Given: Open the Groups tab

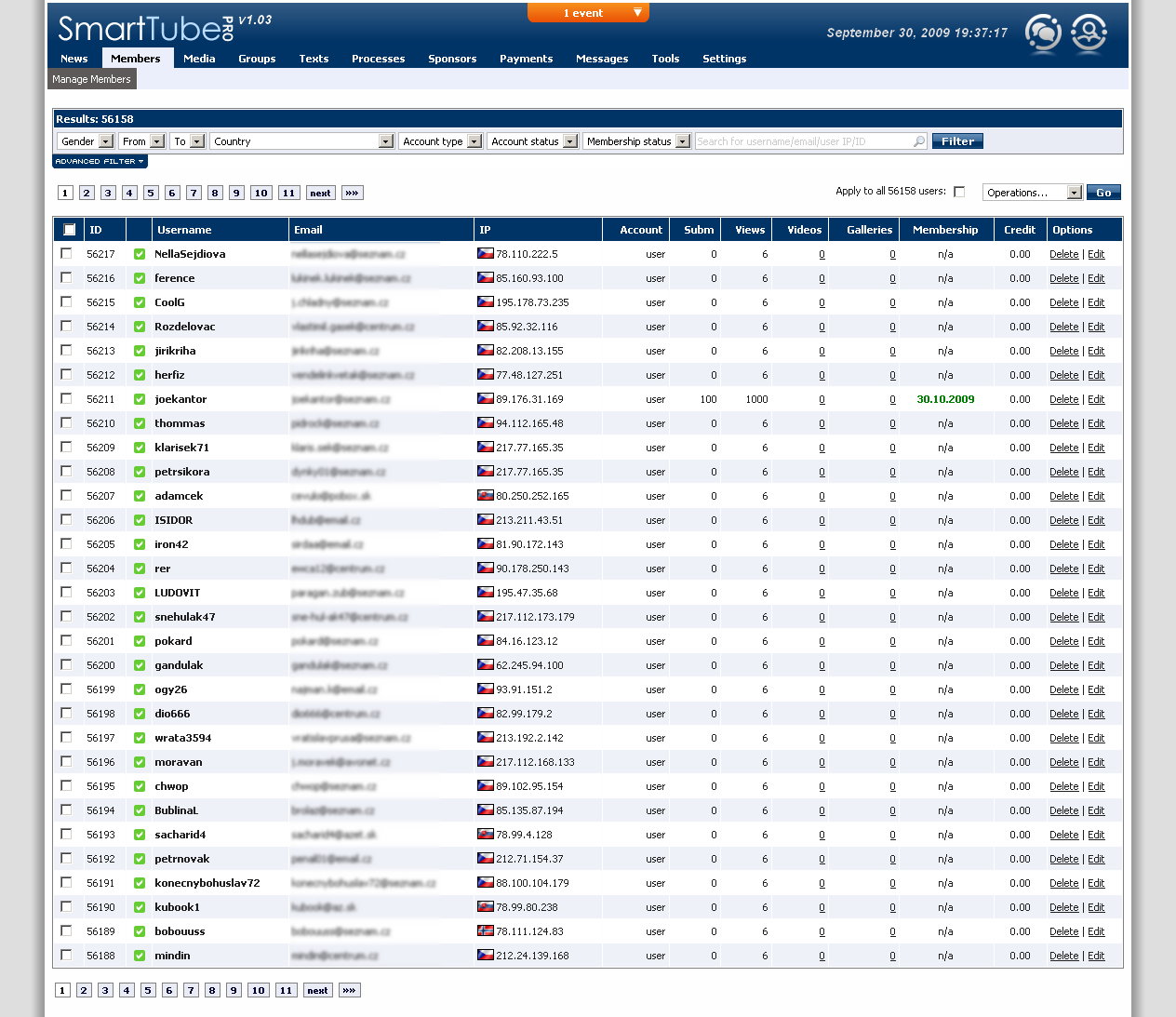Looking at the screenshot, I should 257,59.
